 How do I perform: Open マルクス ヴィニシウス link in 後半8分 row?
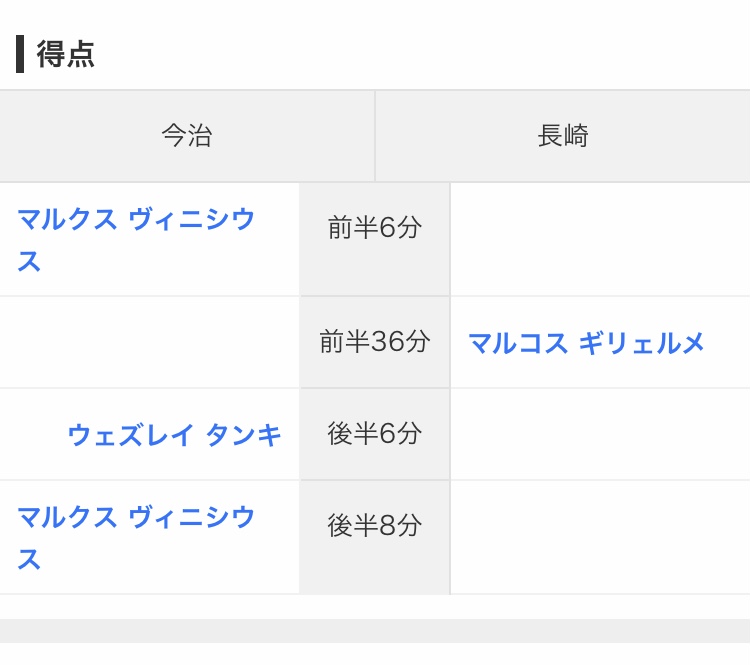(136, 538)
